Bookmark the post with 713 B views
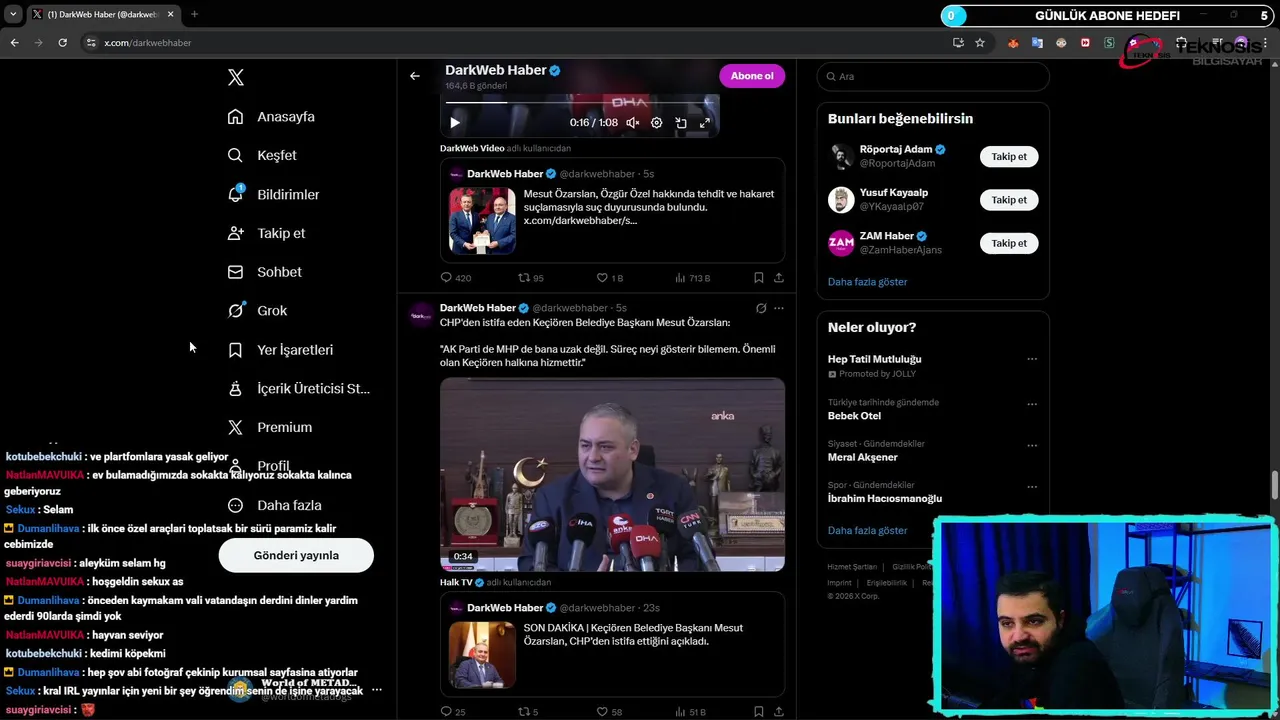 click(759, 277)
